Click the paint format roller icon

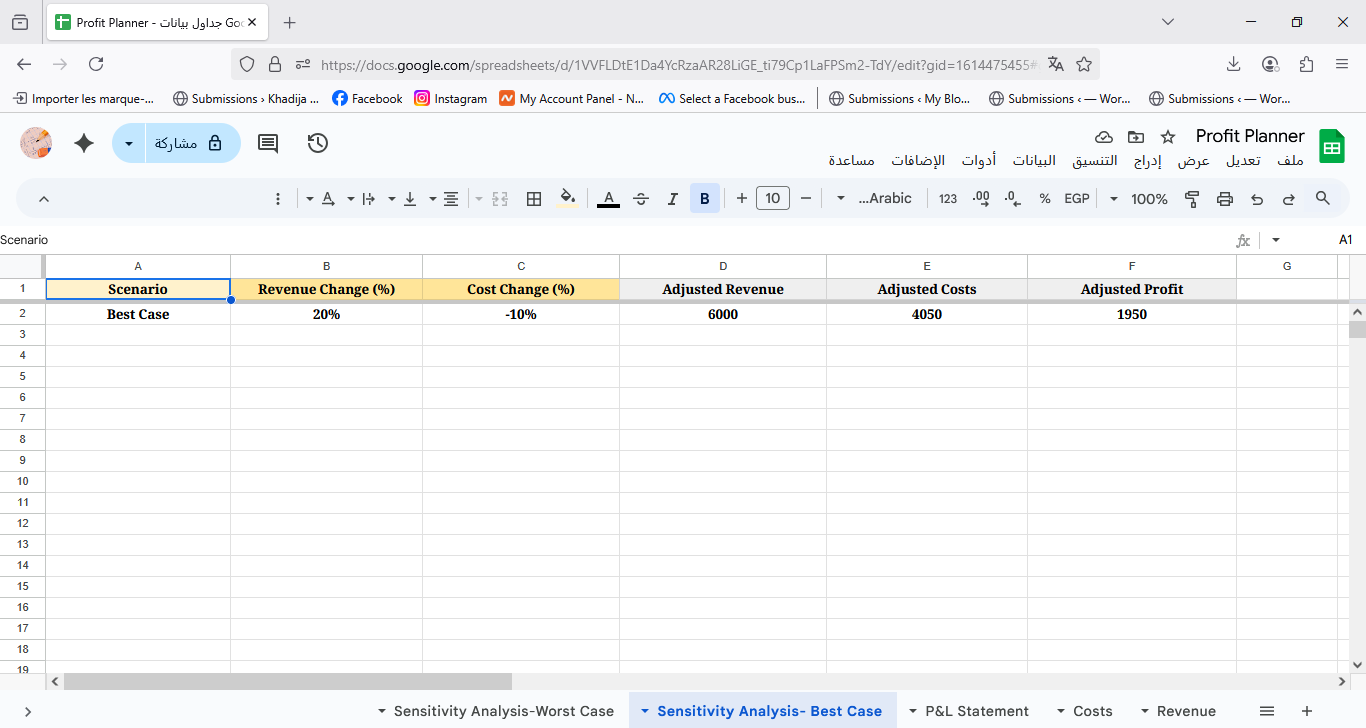coord(1192,199)
